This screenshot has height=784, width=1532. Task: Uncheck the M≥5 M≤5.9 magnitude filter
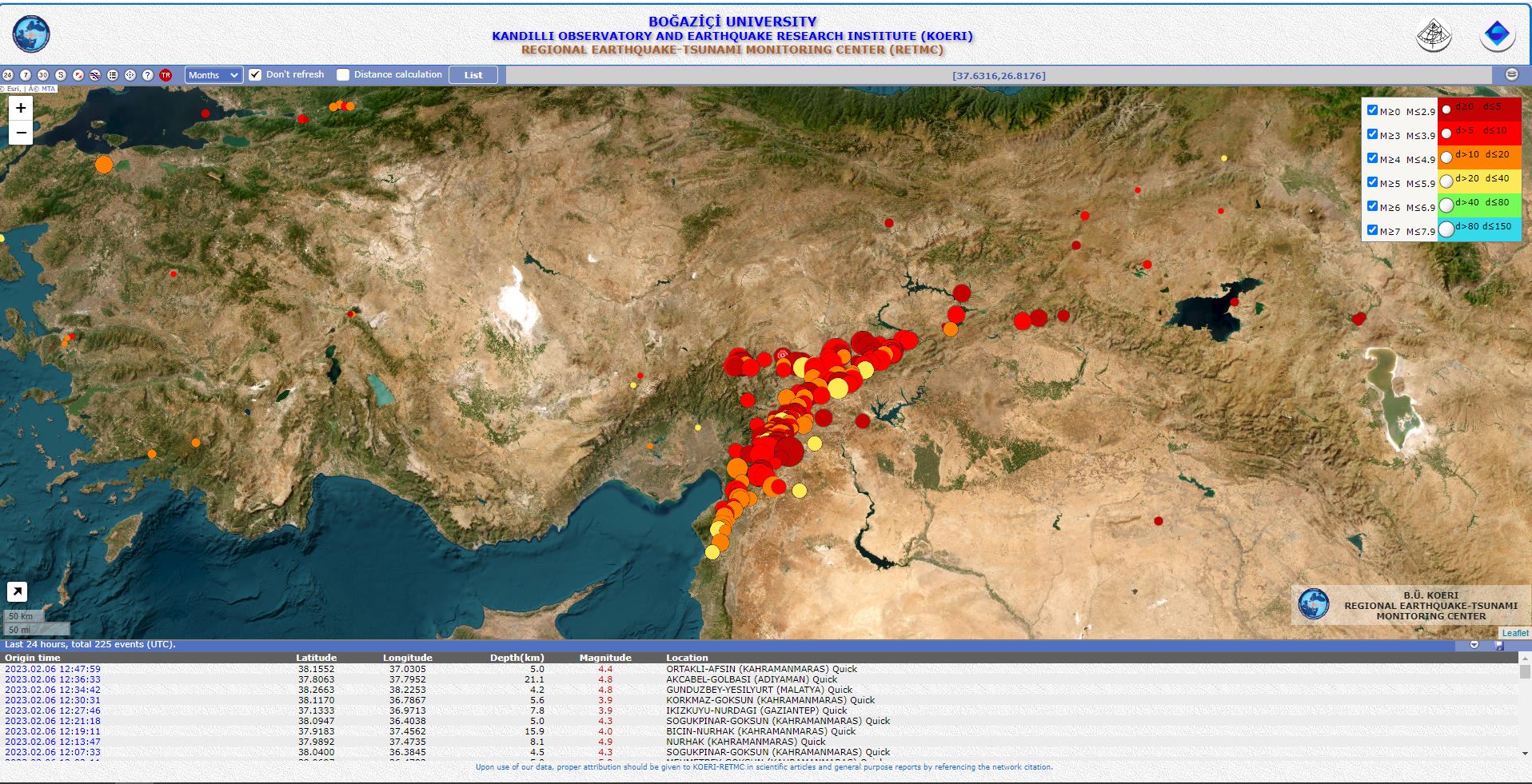[x=1372, y=182]
